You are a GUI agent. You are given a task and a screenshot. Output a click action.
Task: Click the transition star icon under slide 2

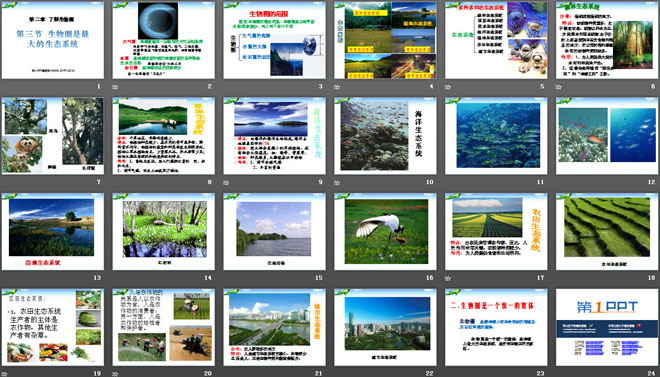tap(115, 87)
